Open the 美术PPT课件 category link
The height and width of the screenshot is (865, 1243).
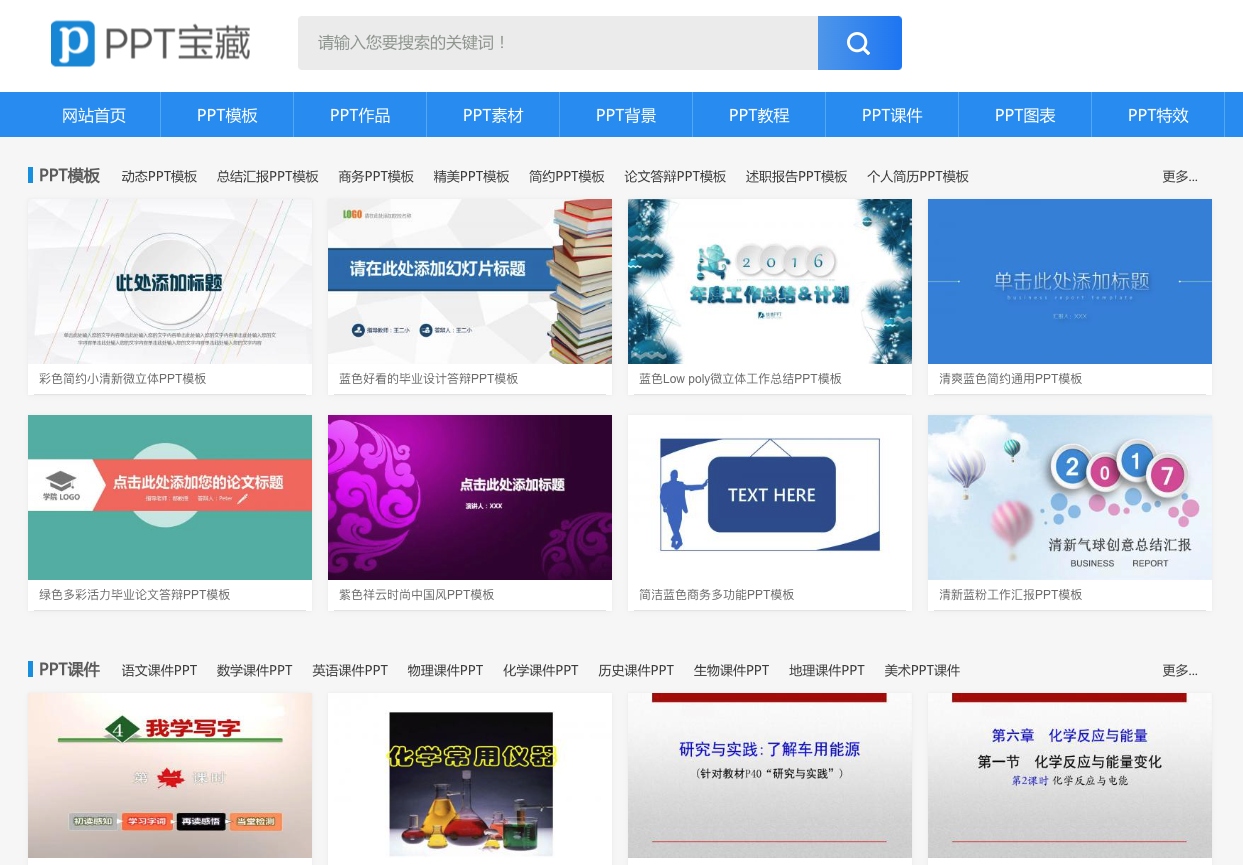click(x=922, y=670)
